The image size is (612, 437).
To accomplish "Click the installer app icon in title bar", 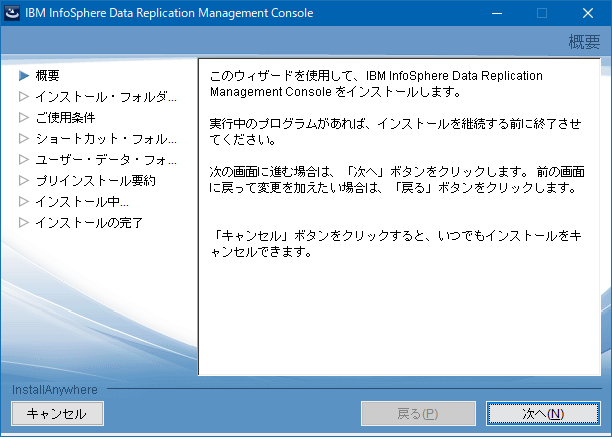I will (12, 13).
